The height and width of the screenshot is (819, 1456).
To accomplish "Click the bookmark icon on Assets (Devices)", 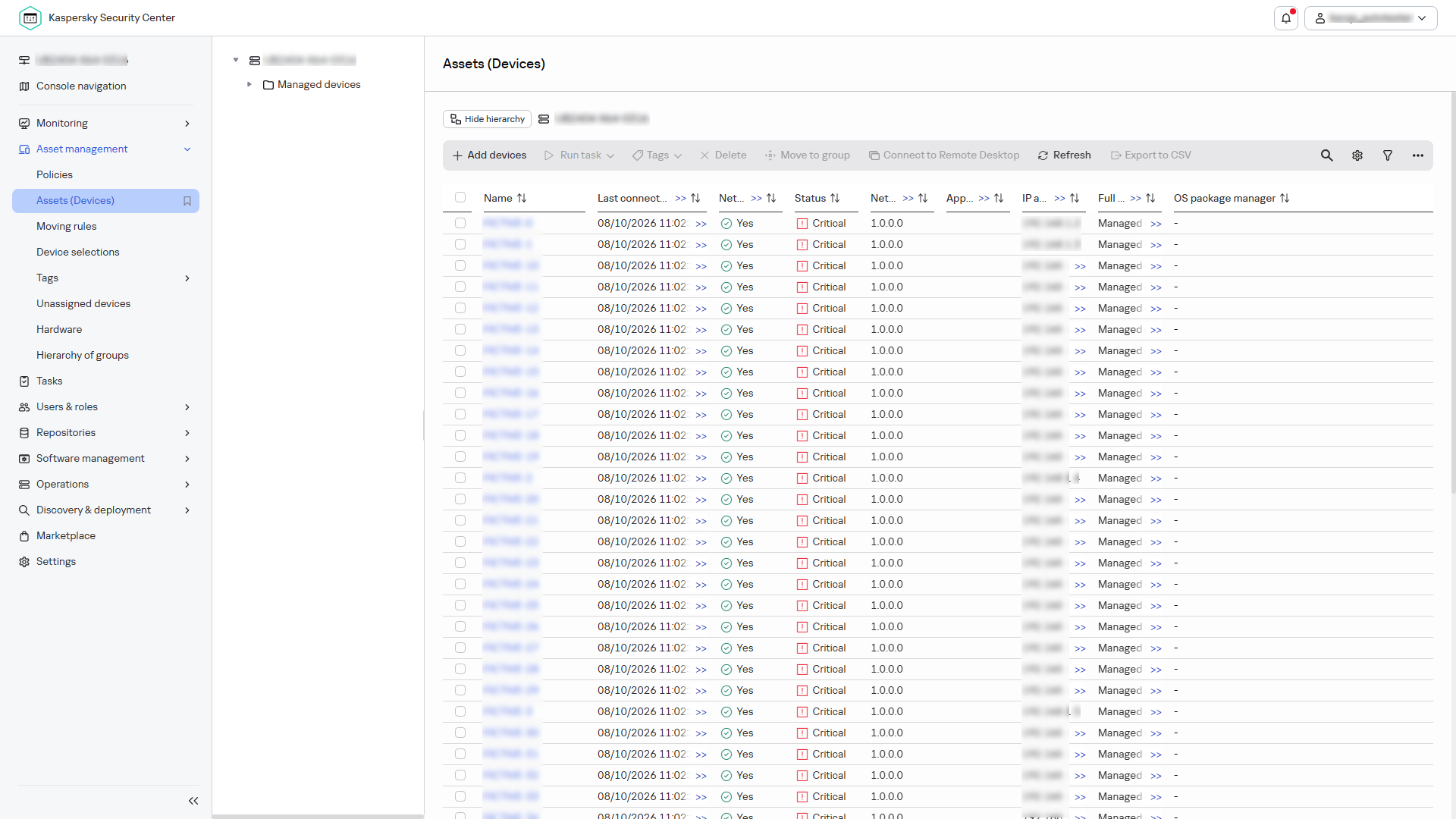I will coord(187,201).
